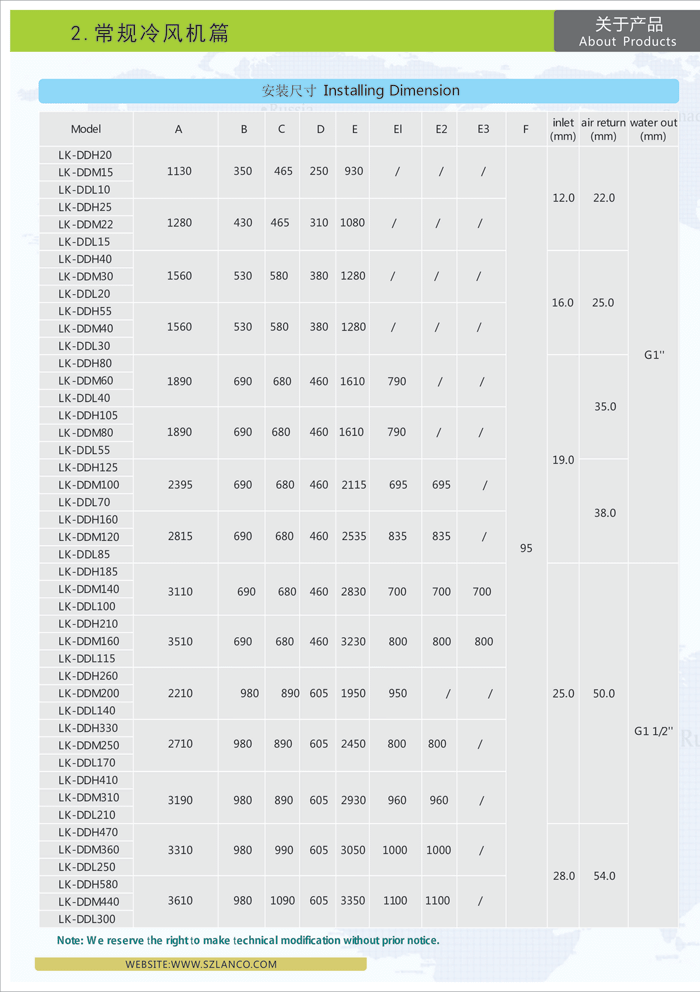The height and width of the screenshot is (992, 700).
Task: Select the Installing Dimension title bar
Action: 360,91
